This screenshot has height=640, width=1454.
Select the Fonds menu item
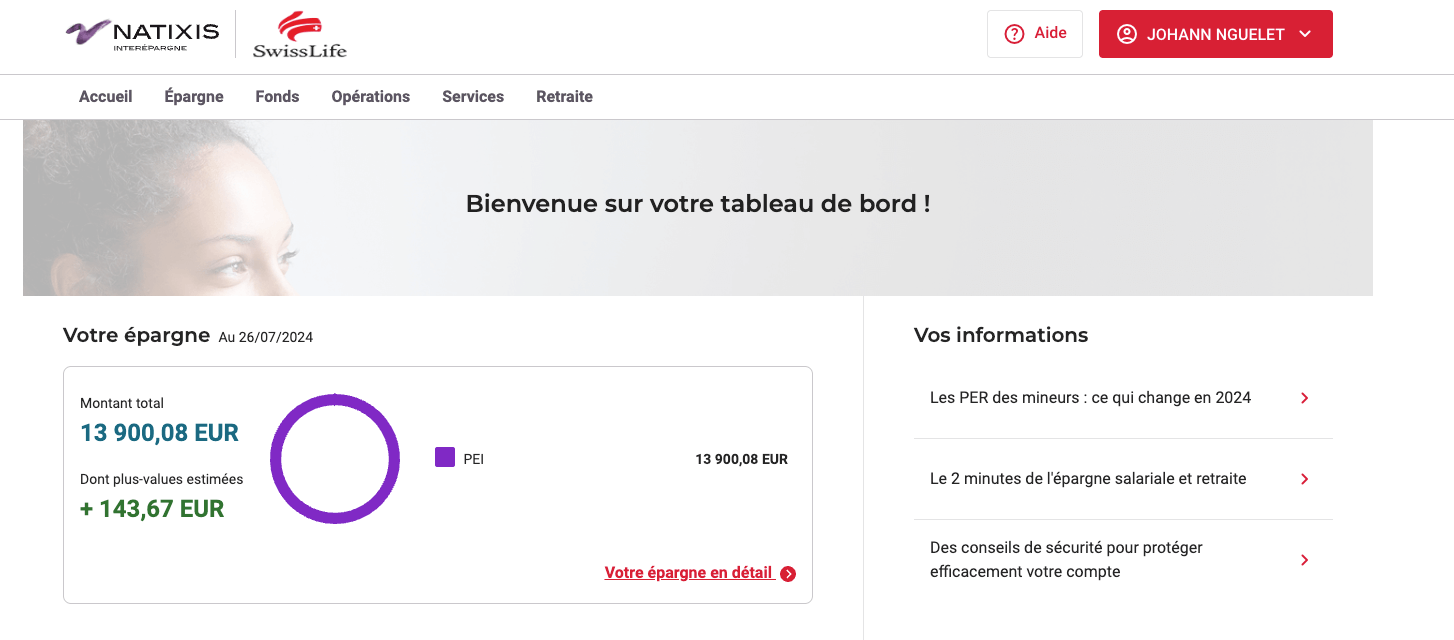tap(277, 97)
